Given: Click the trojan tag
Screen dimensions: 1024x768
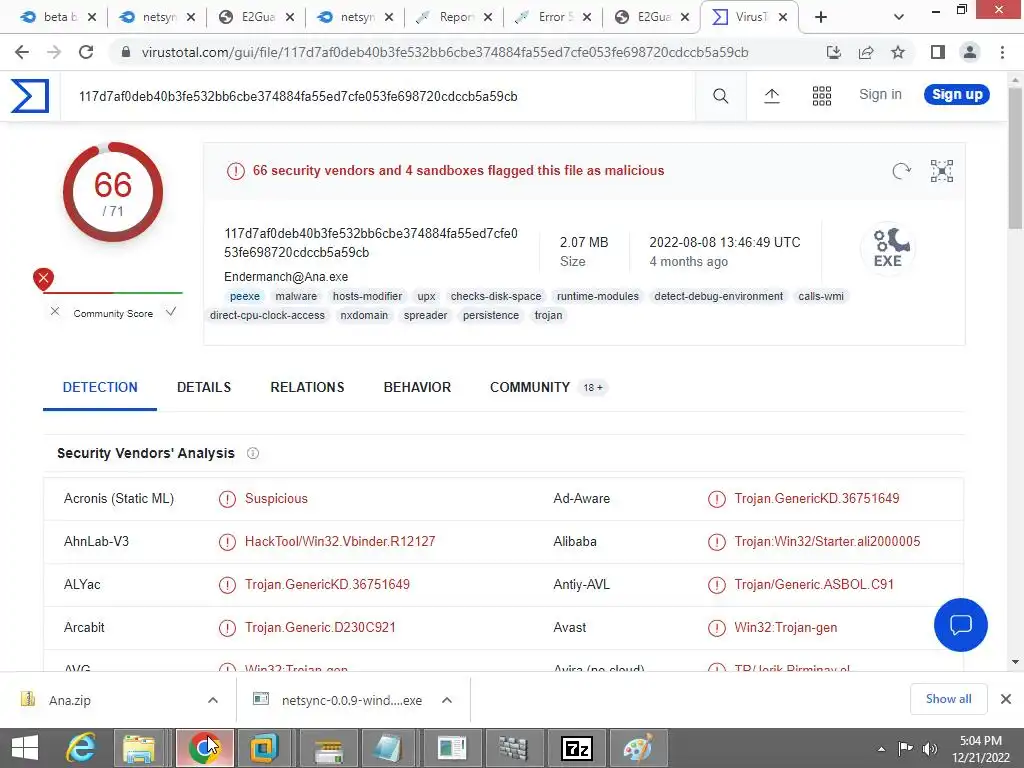Looking at the screenshot, I should click(548, 315).
